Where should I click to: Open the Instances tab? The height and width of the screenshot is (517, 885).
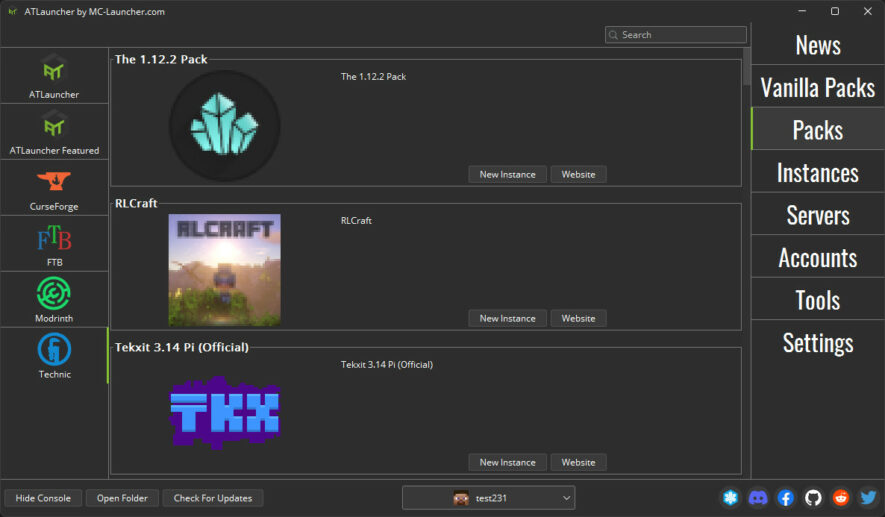[817, 173]
